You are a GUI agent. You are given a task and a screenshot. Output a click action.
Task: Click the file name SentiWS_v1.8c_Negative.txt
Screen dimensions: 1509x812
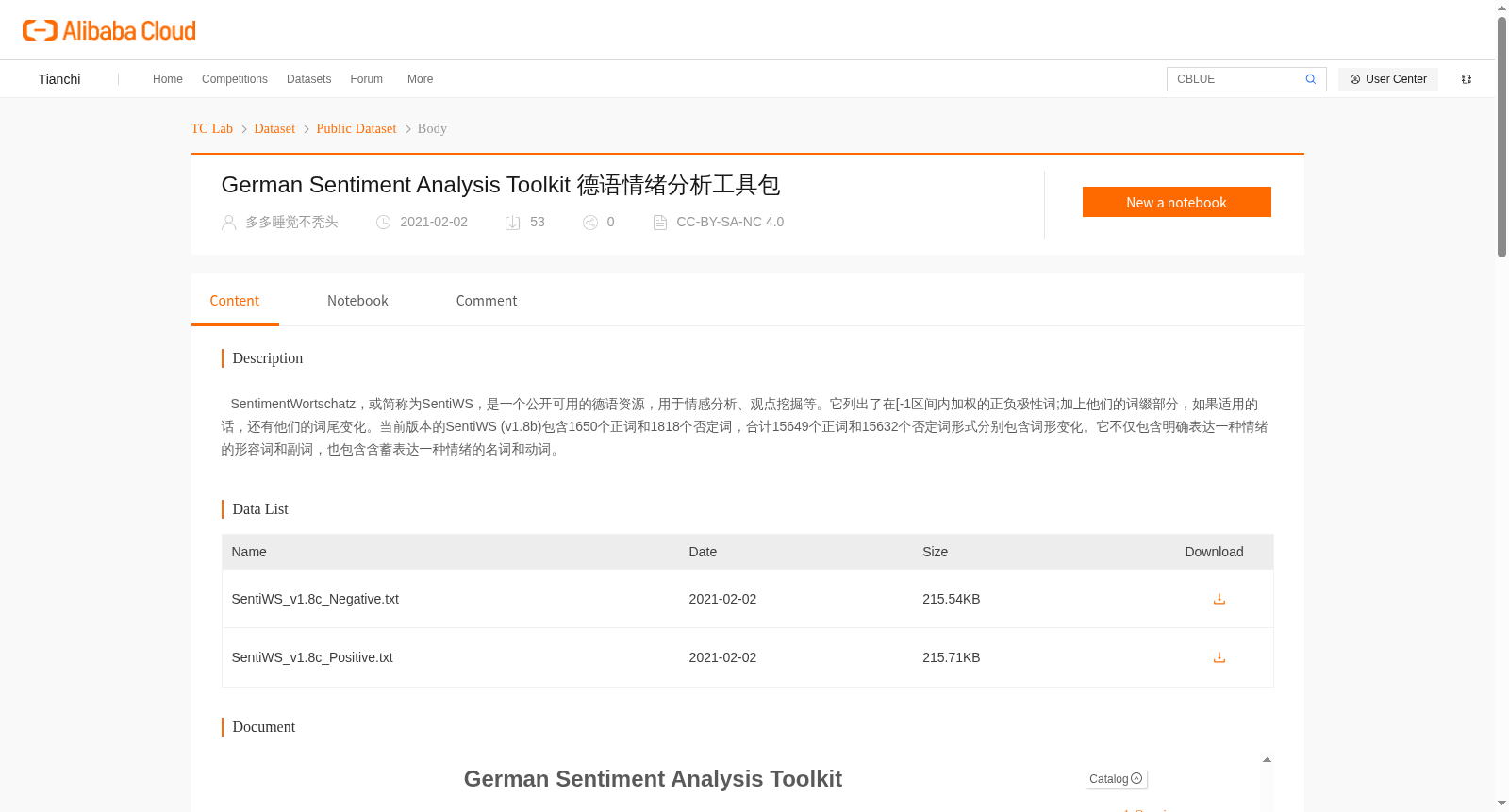315,599
